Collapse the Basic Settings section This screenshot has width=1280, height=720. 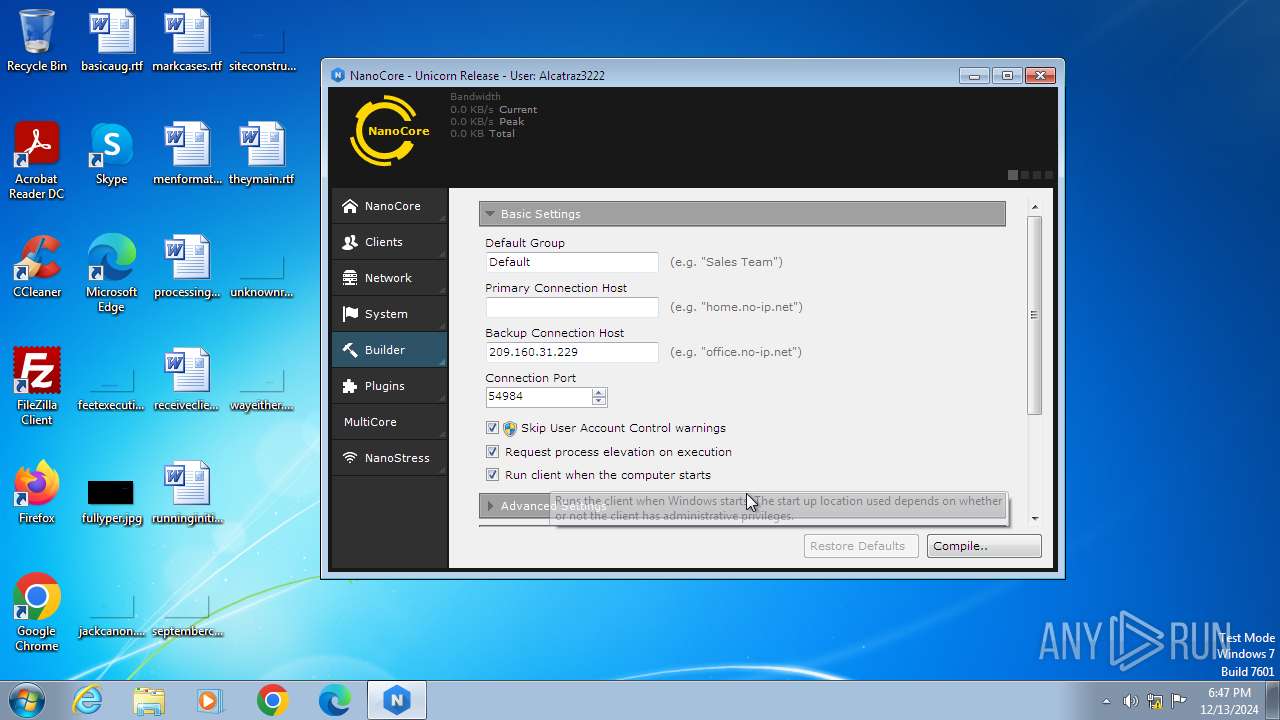point(742,214)
